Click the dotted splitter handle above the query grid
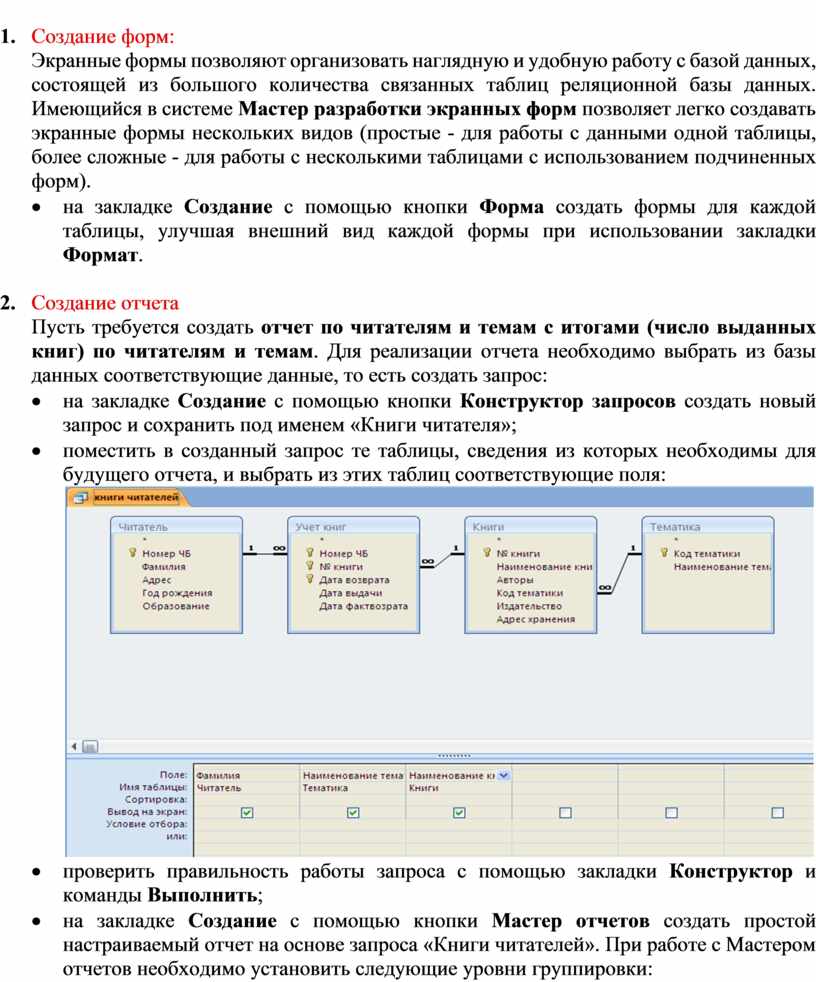Screen dimensions: 816x982 click(453, 755)
